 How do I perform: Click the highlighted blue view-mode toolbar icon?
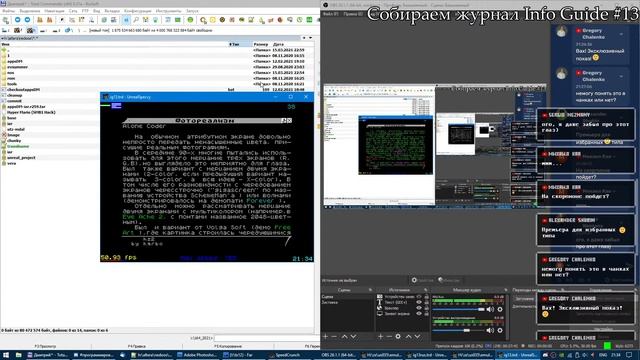(126, 20)
